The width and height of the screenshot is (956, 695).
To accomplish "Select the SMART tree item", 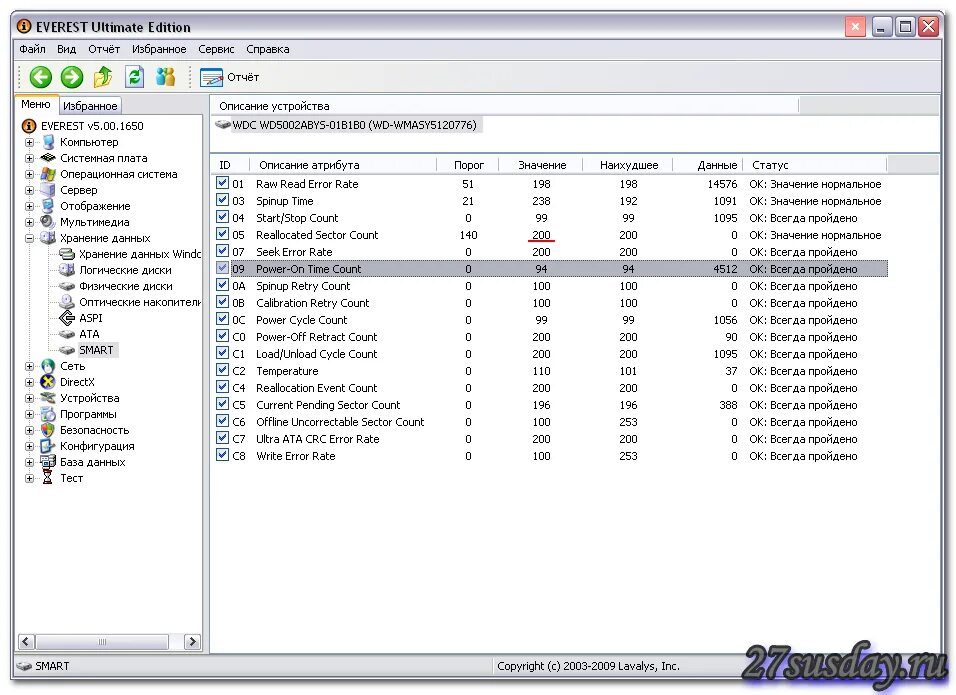I will pyautogui.click(x=96, y=350).
